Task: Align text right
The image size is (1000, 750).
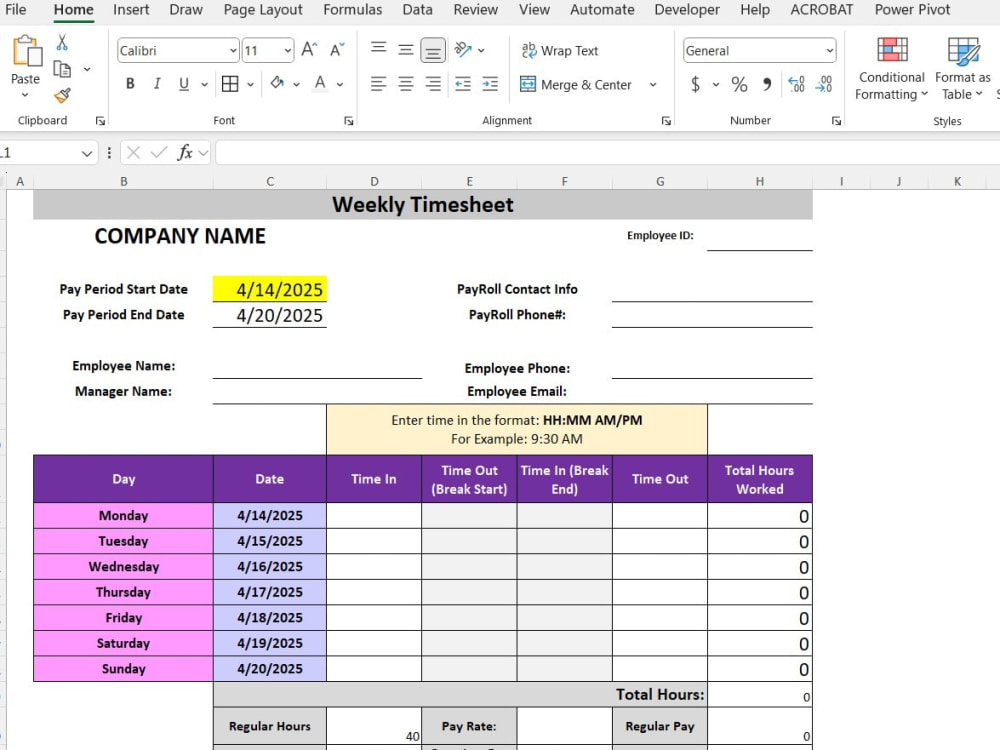Action: tap(433, 84)
